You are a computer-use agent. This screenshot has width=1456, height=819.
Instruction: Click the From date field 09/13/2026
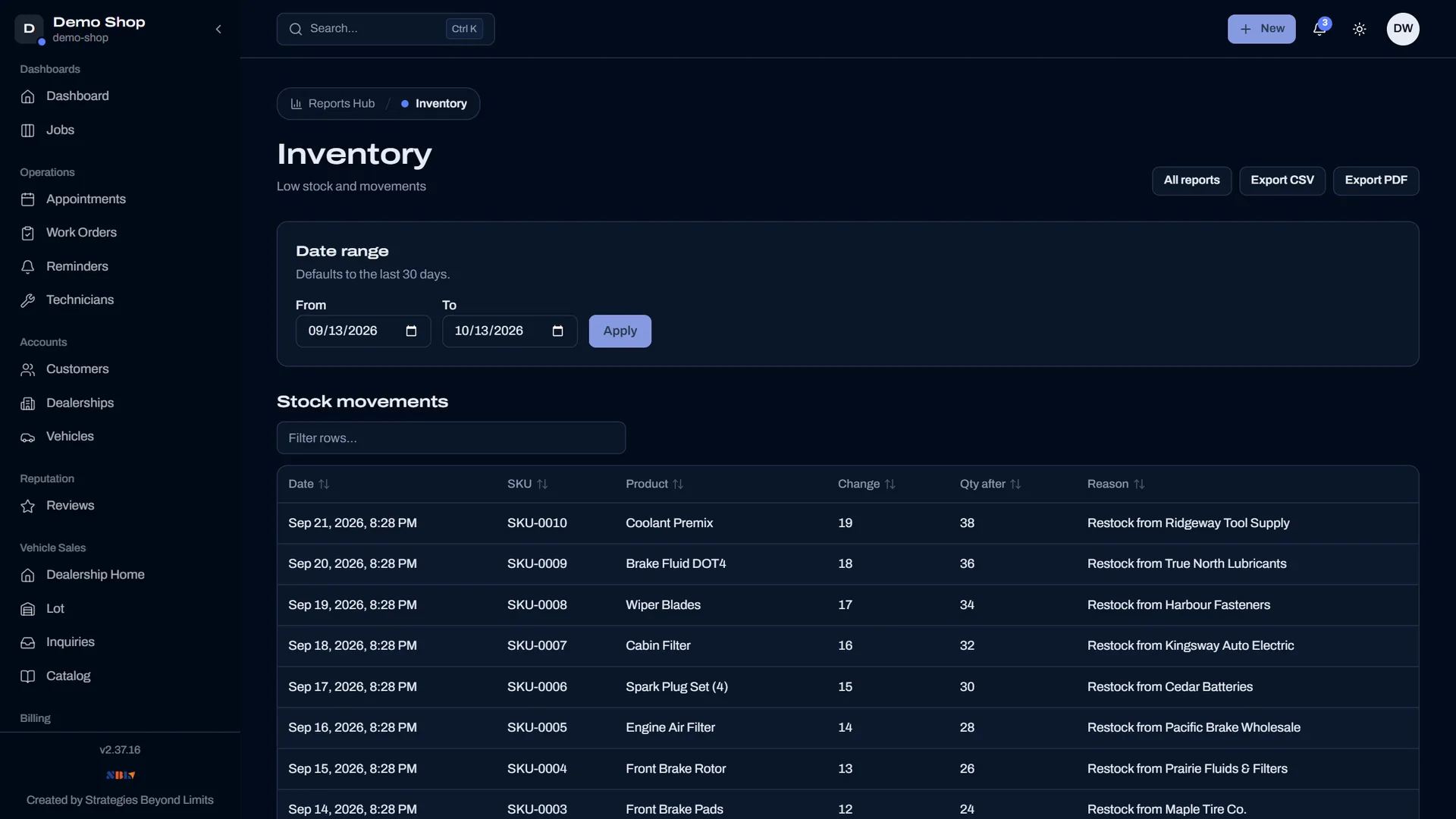(362, 331)
